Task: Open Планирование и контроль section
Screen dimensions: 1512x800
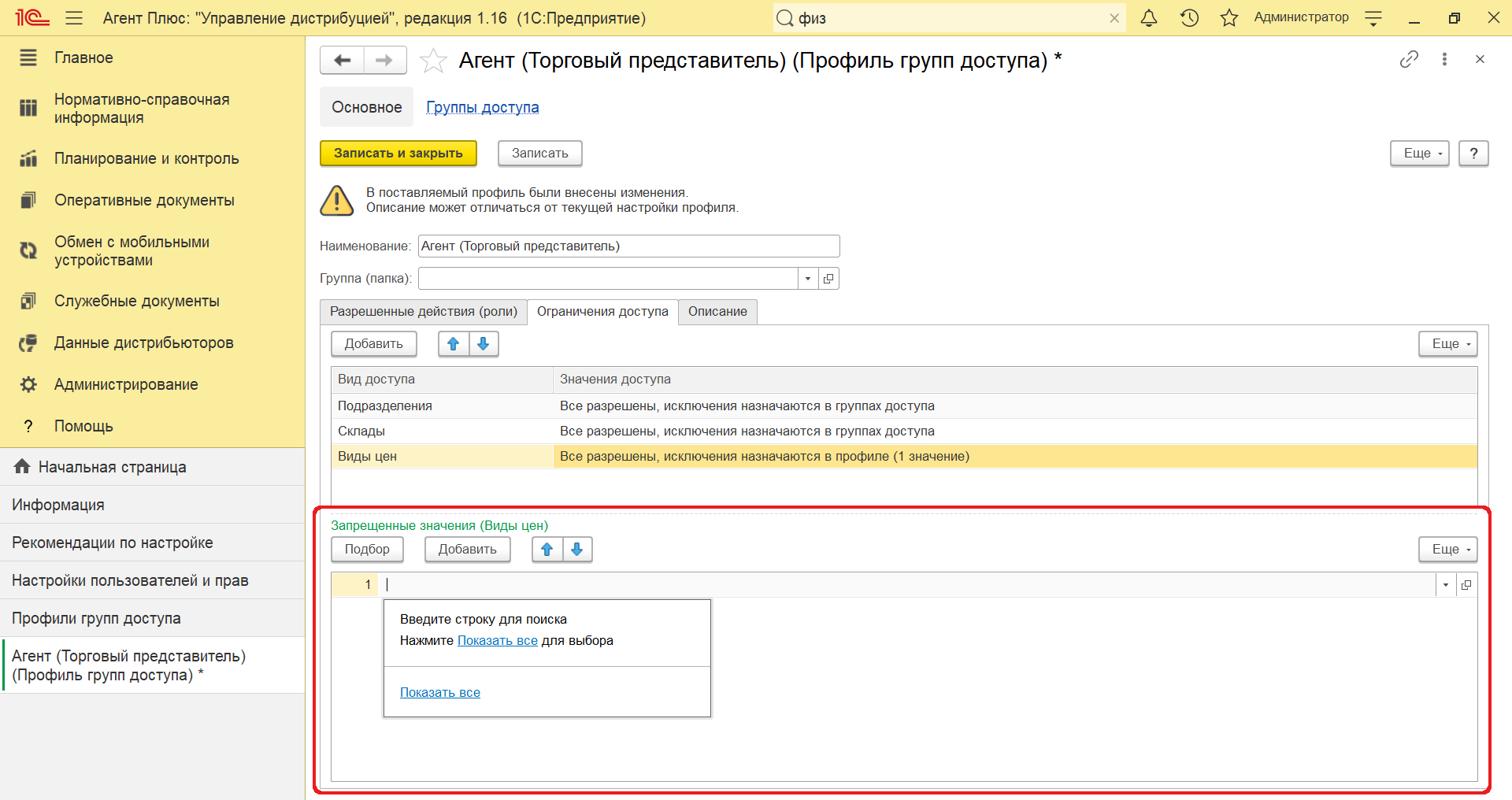Action: pos(146,158)
